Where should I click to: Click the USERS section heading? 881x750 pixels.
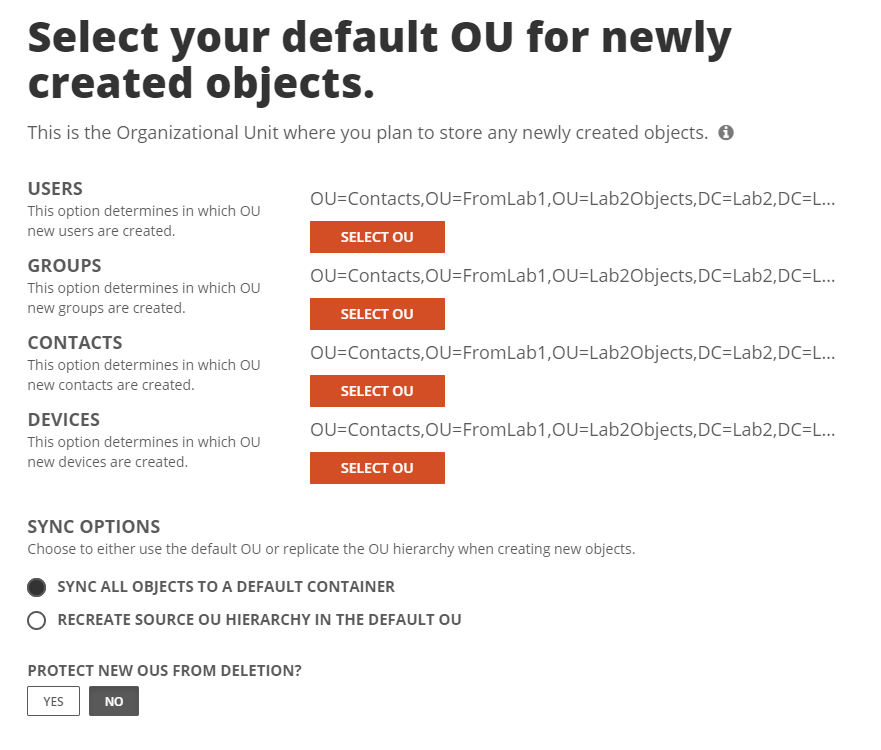coord(55,189)
